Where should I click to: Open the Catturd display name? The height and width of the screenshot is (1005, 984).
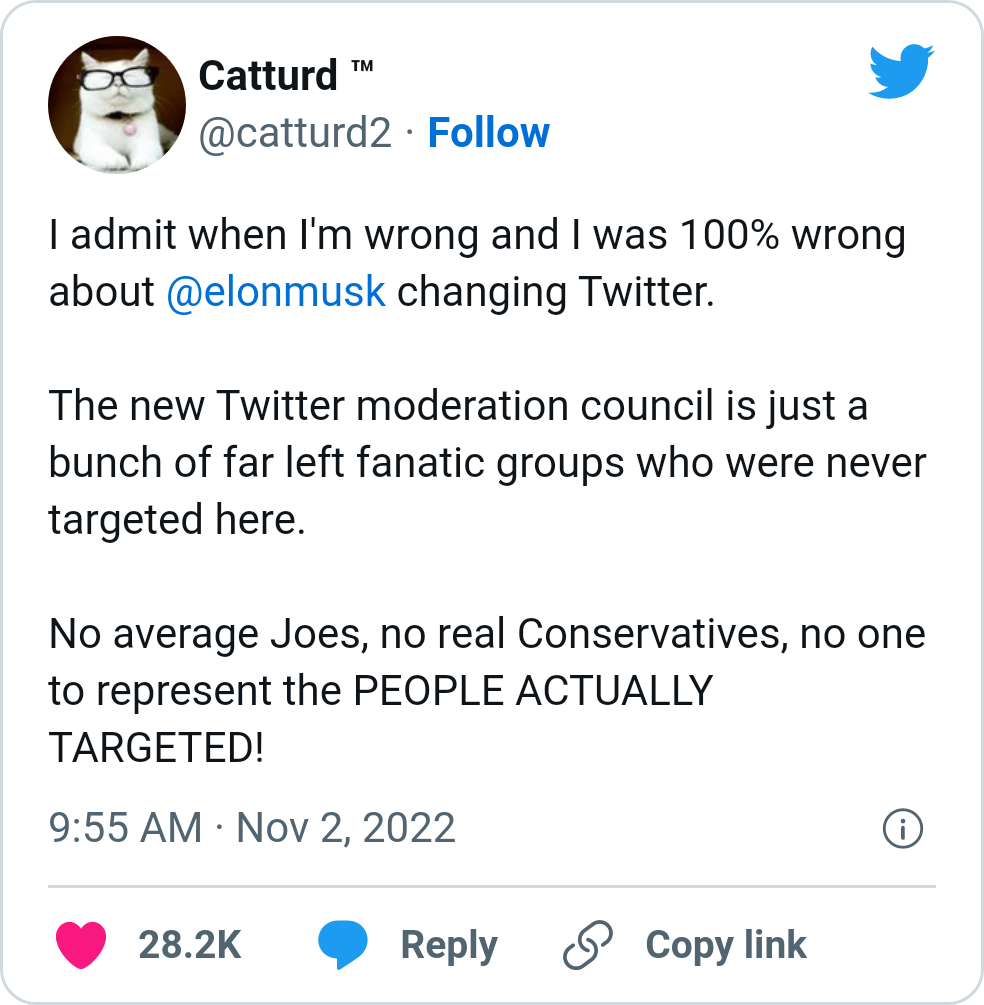(x=268, y=75)
